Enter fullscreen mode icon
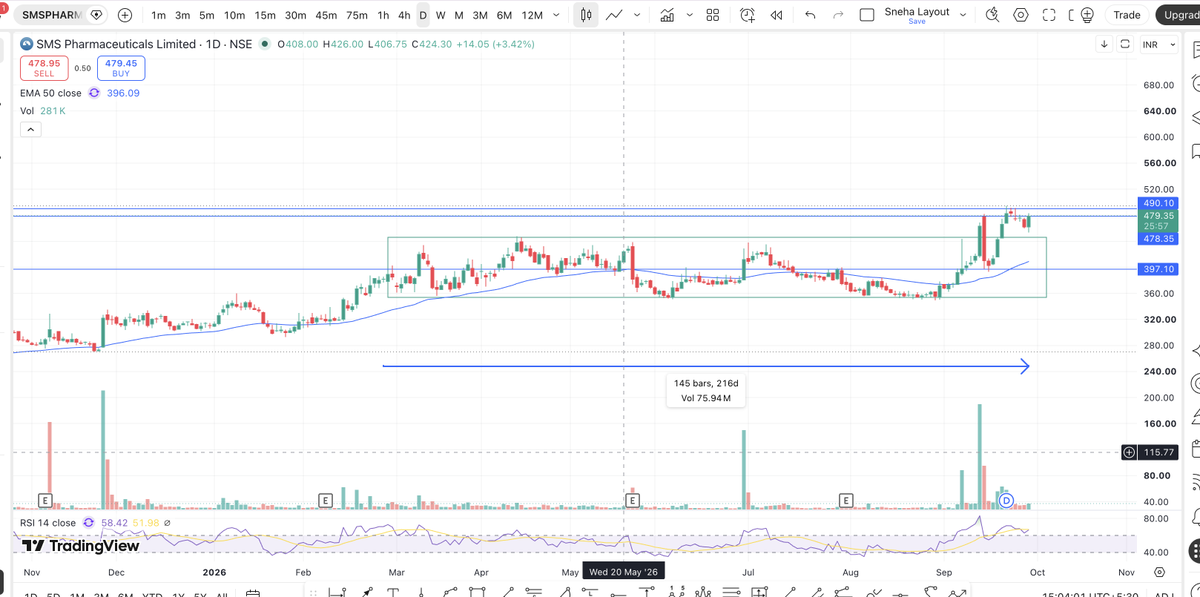The width and height of the screenshot is (1200, 597). click(1048, 15)
